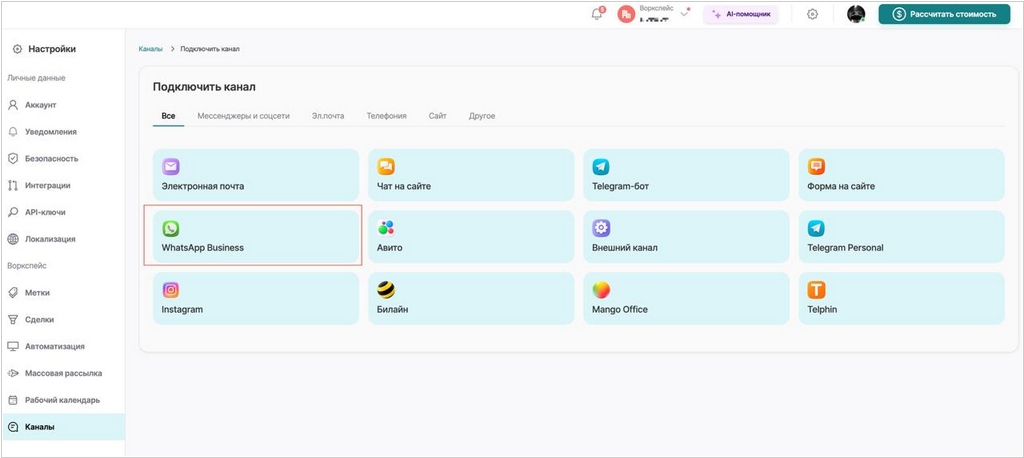The height and width of the screenshot is (458, 1024).
Task: Click the Mango Office icon
Action: click(601, 290)
